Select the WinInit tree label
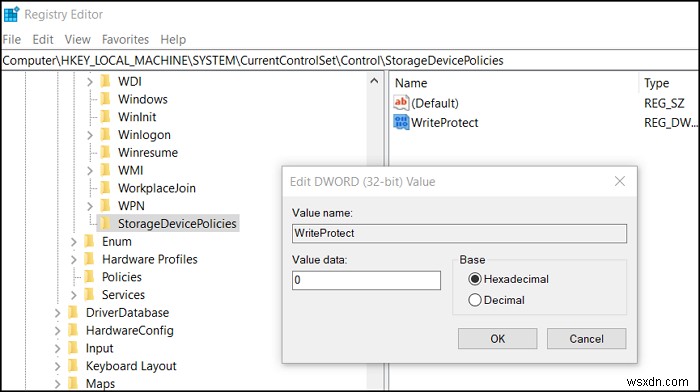Image resolution: width=700 pixels, height=392 pixels. [x=137, y=117]
